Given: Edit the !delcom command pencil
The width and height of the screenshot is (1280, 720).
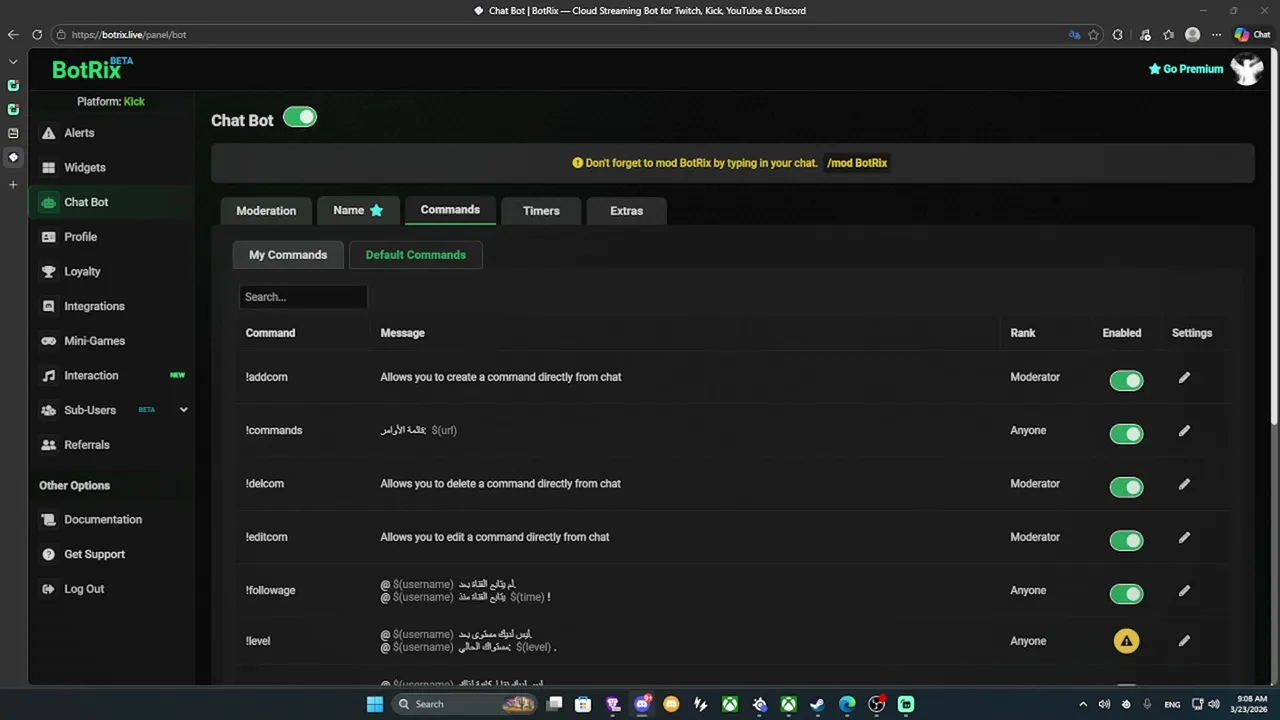Looking at the screenshot, I should (1184, 484).
